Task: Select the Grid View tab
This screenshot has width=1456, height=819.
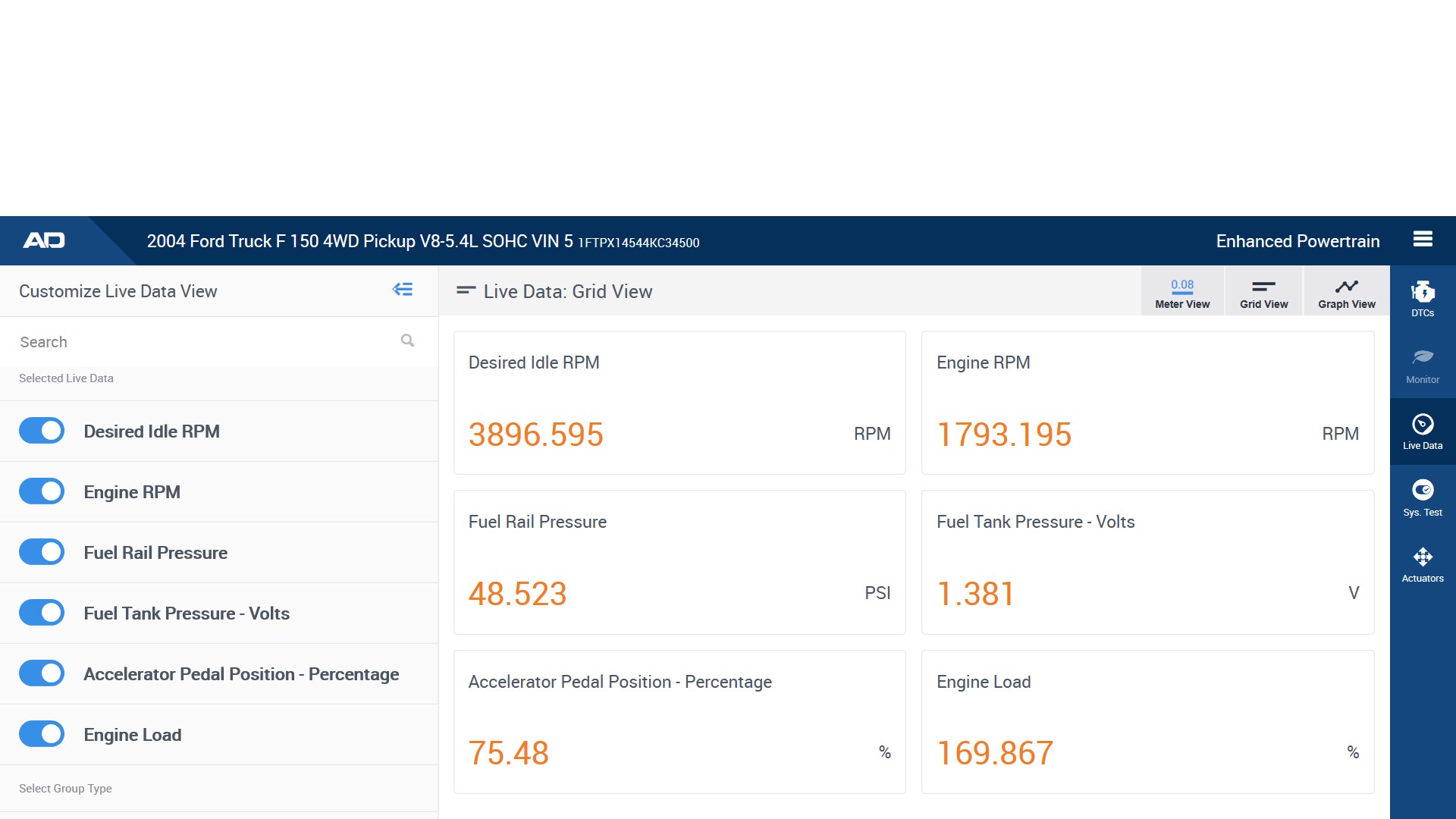Action: tap(1263, 292)
